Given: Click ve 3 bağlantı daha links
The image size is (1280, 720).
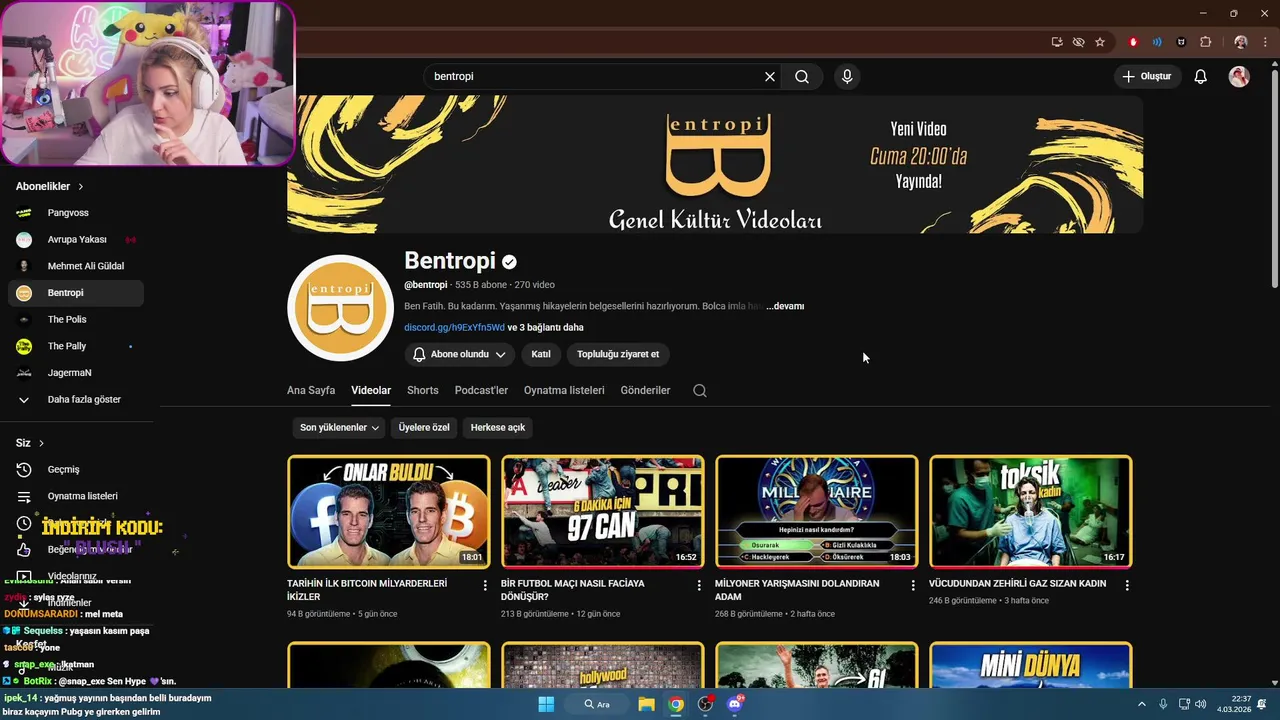Looking at the screenshot, I should click(546, 327).
